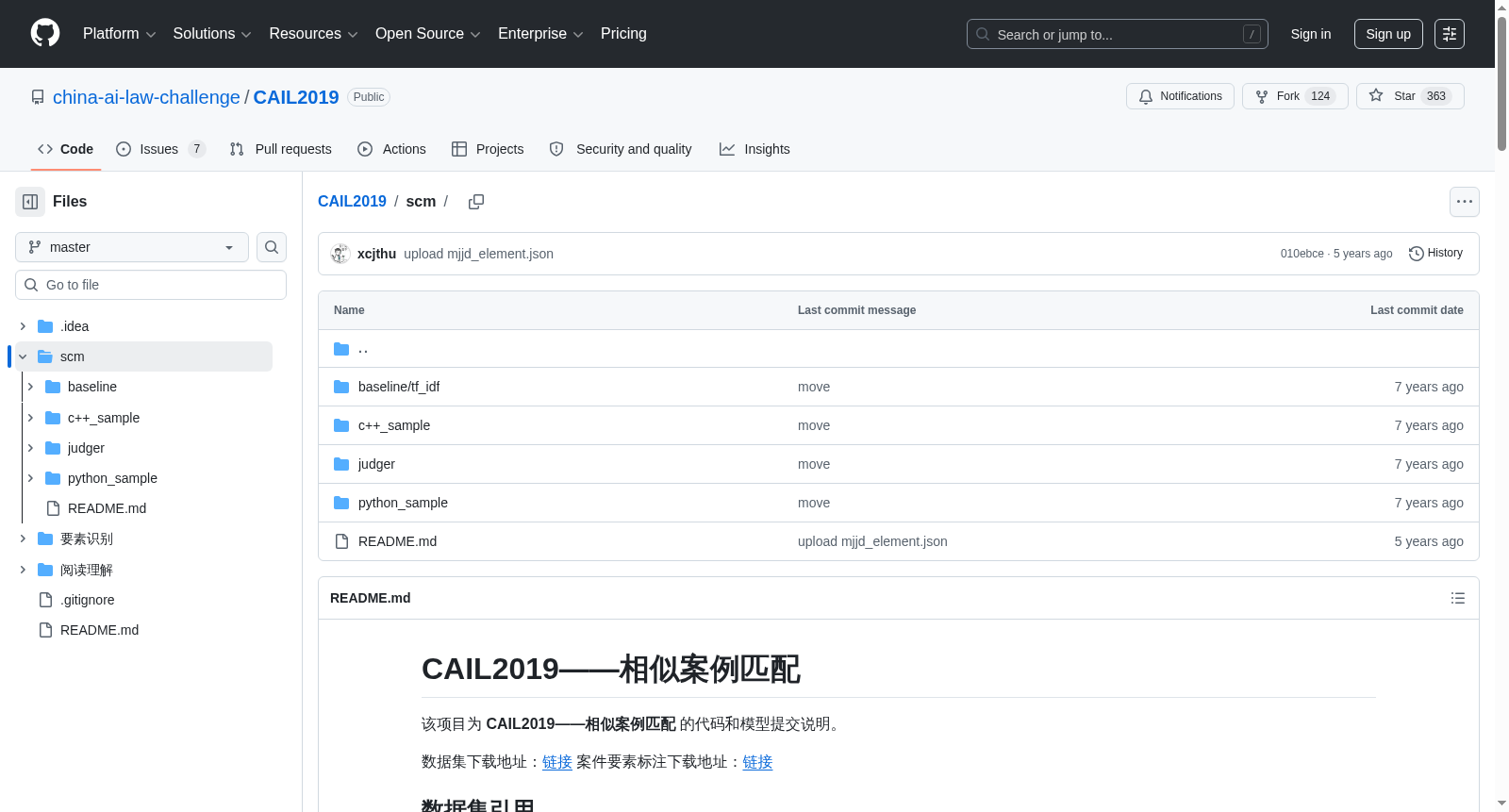This screenshot has width=1509, height=812.
Task: Click CAIL2019 breadcrumb link
Action: (352, 202)
